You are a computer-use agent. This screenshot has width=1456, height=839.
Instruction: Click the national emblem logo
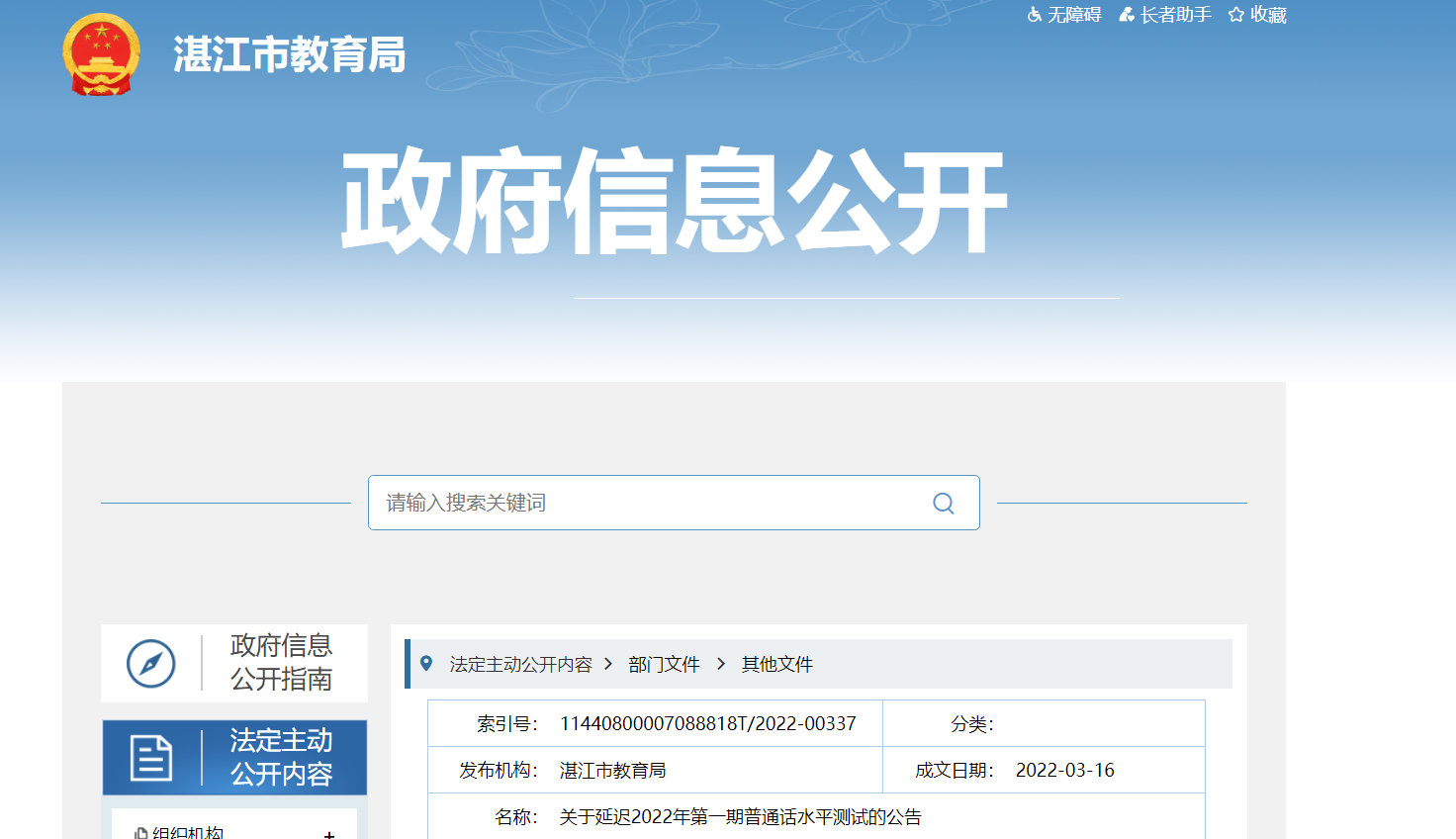click(101, 54)
